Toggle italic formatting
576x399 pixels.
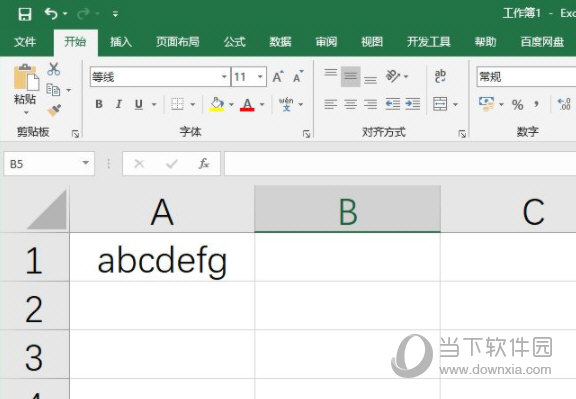[x=119, y=104]
